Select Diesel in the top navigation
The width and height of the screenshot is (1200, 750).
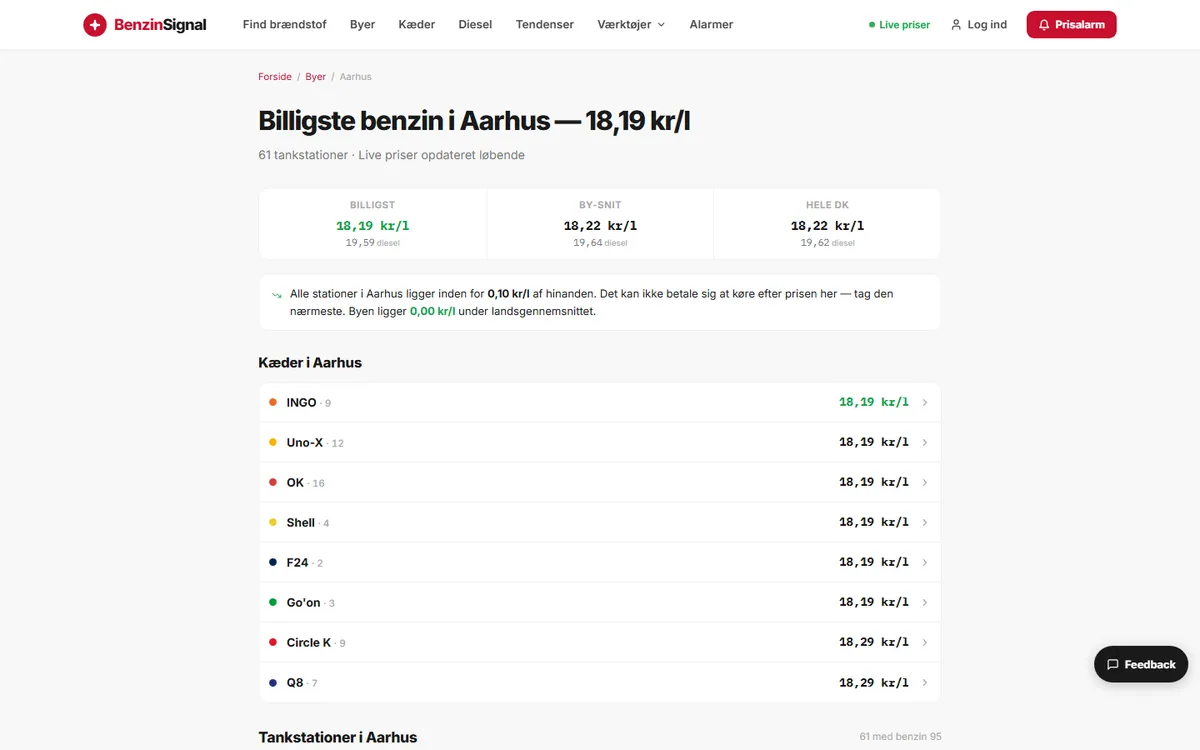[475, 25]
